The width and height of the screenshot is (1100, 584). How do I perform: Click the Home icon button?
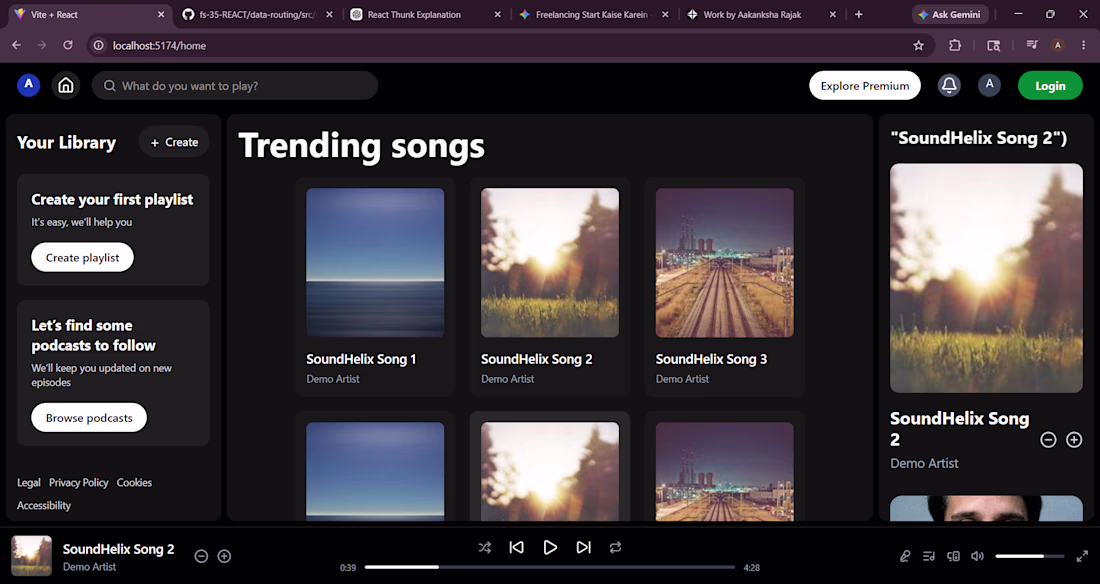click(66, 86)
